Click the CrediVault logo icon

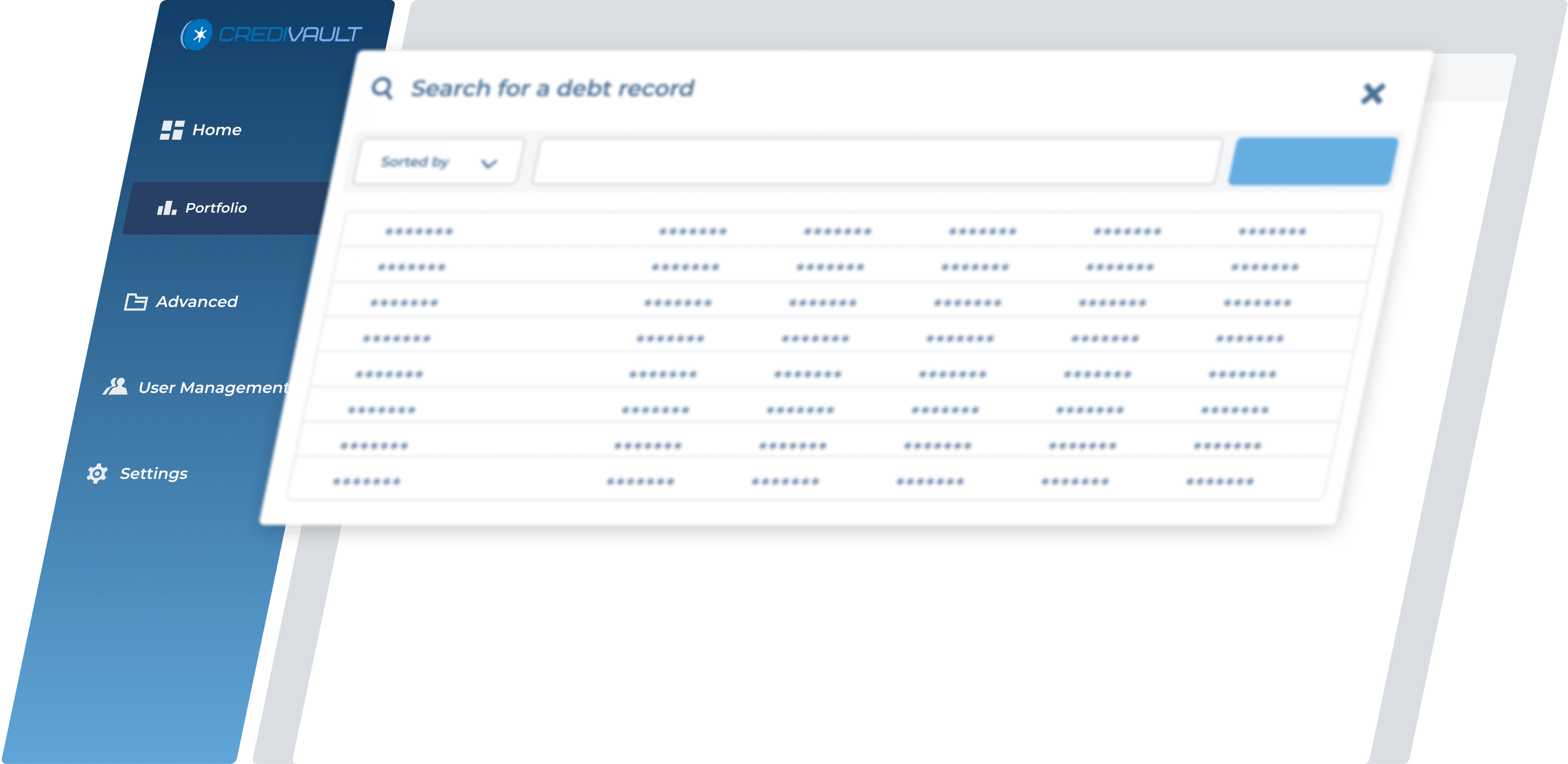tap(196, 35)
